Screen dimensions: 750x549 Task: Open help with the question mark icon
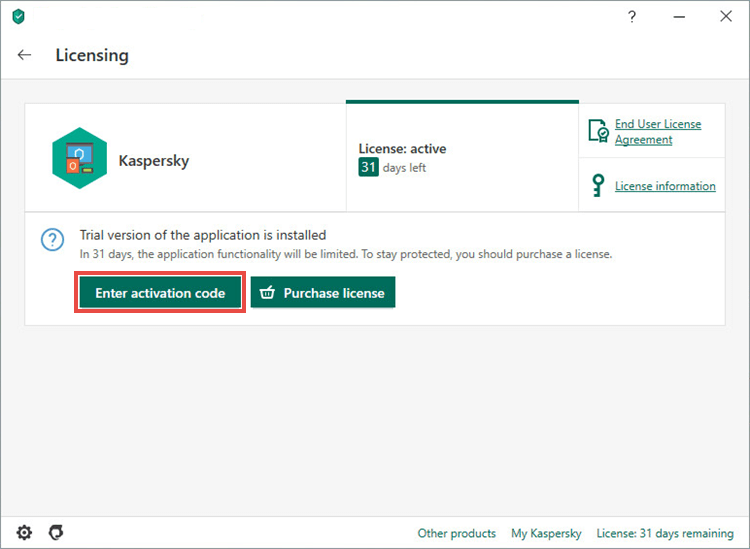[632, 17]
